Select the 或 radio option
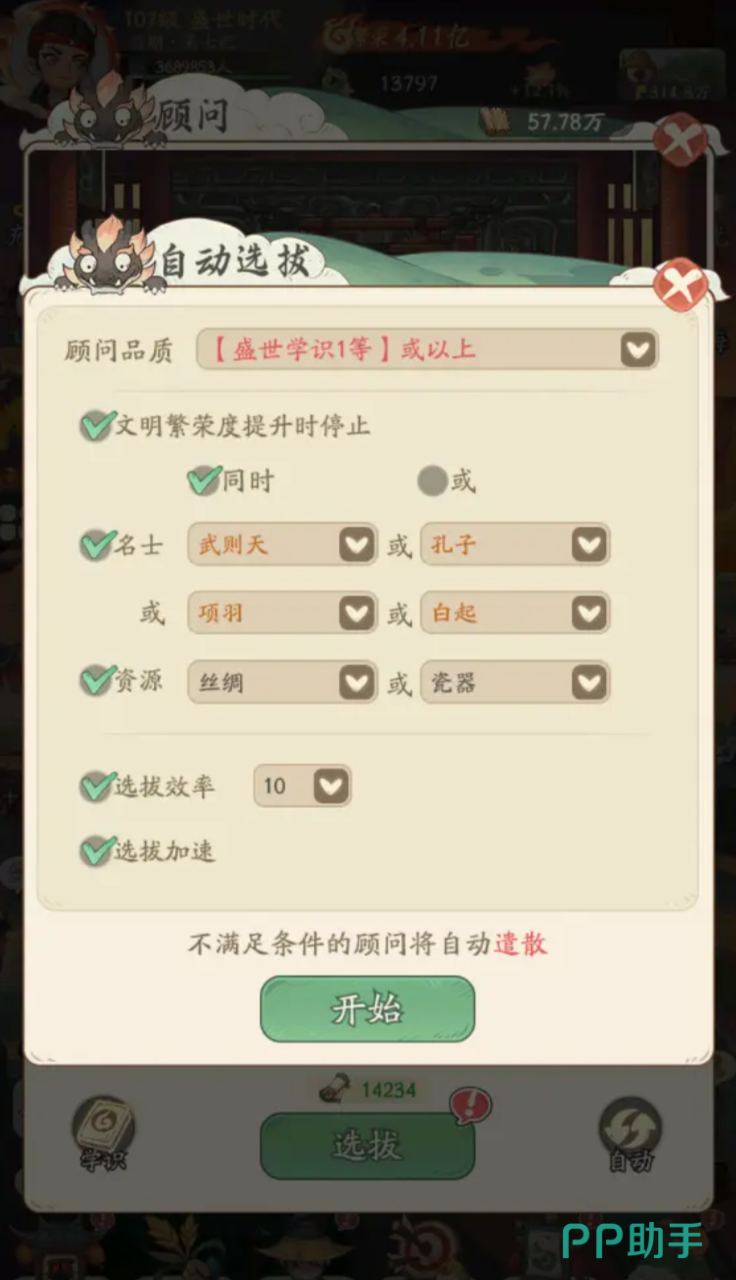This screenshot has height=1280, width=736. pos(432,481)
